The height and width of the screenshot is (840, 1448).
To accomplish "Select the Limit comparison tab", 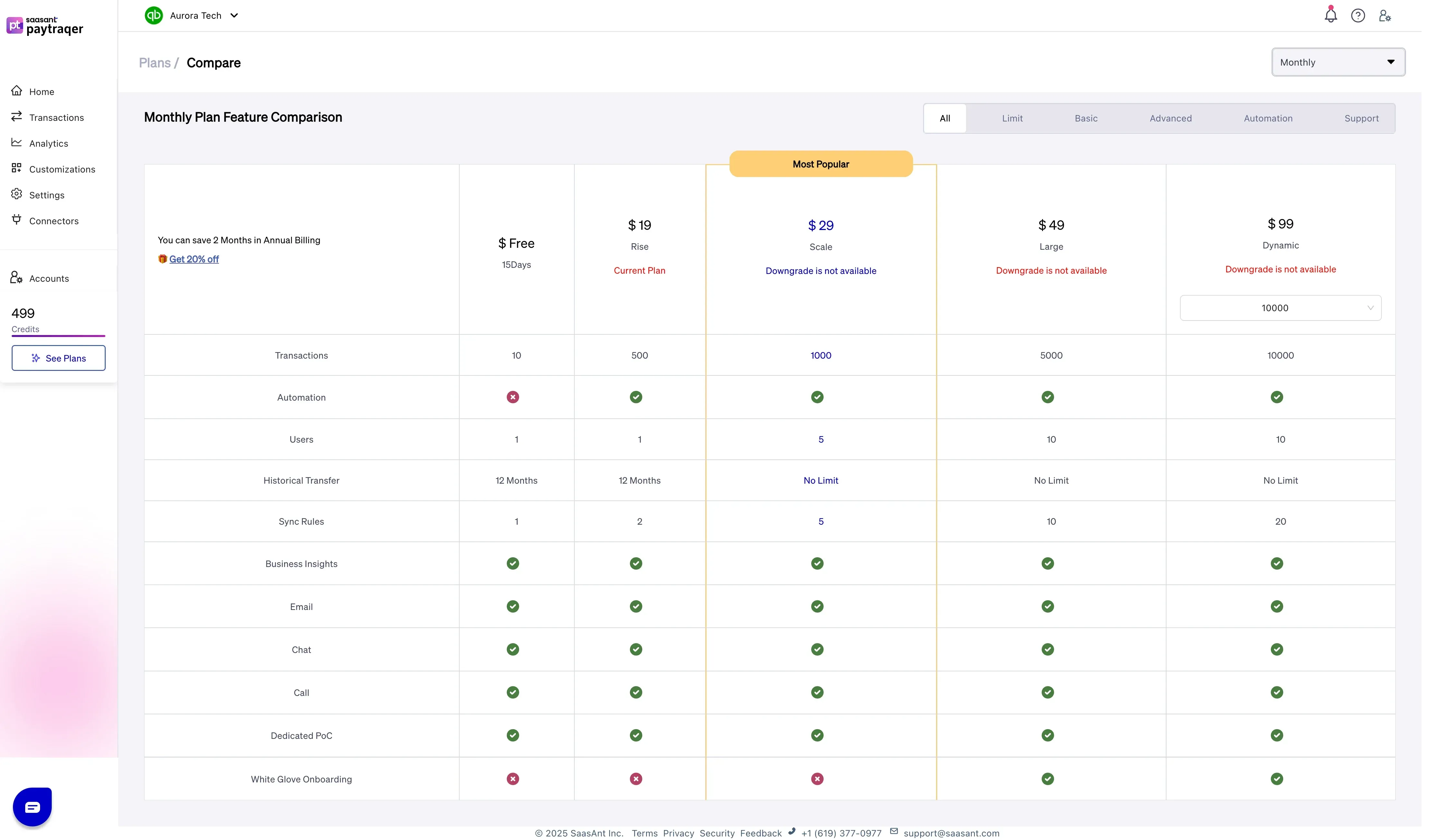I will click(x=1012, y=118).
